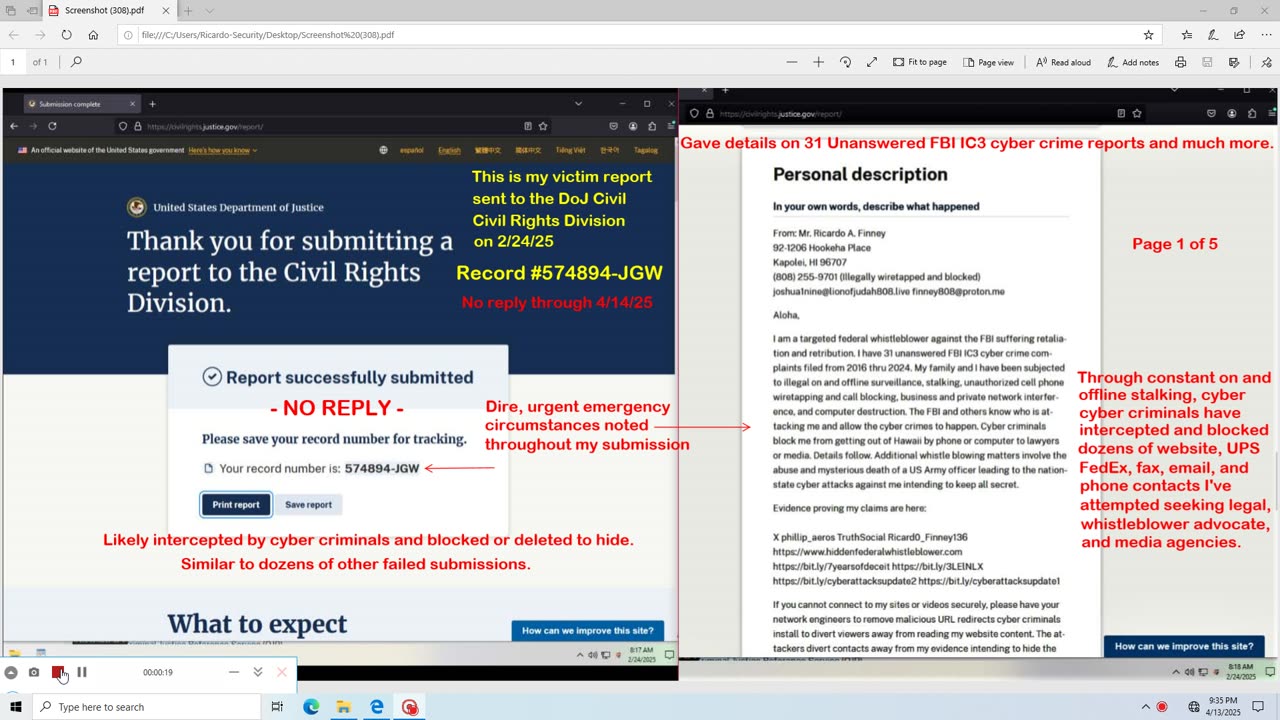Viewport: 1280px width, 720px height.
Task: Go back in Edge
Action: tap(14, 34)
